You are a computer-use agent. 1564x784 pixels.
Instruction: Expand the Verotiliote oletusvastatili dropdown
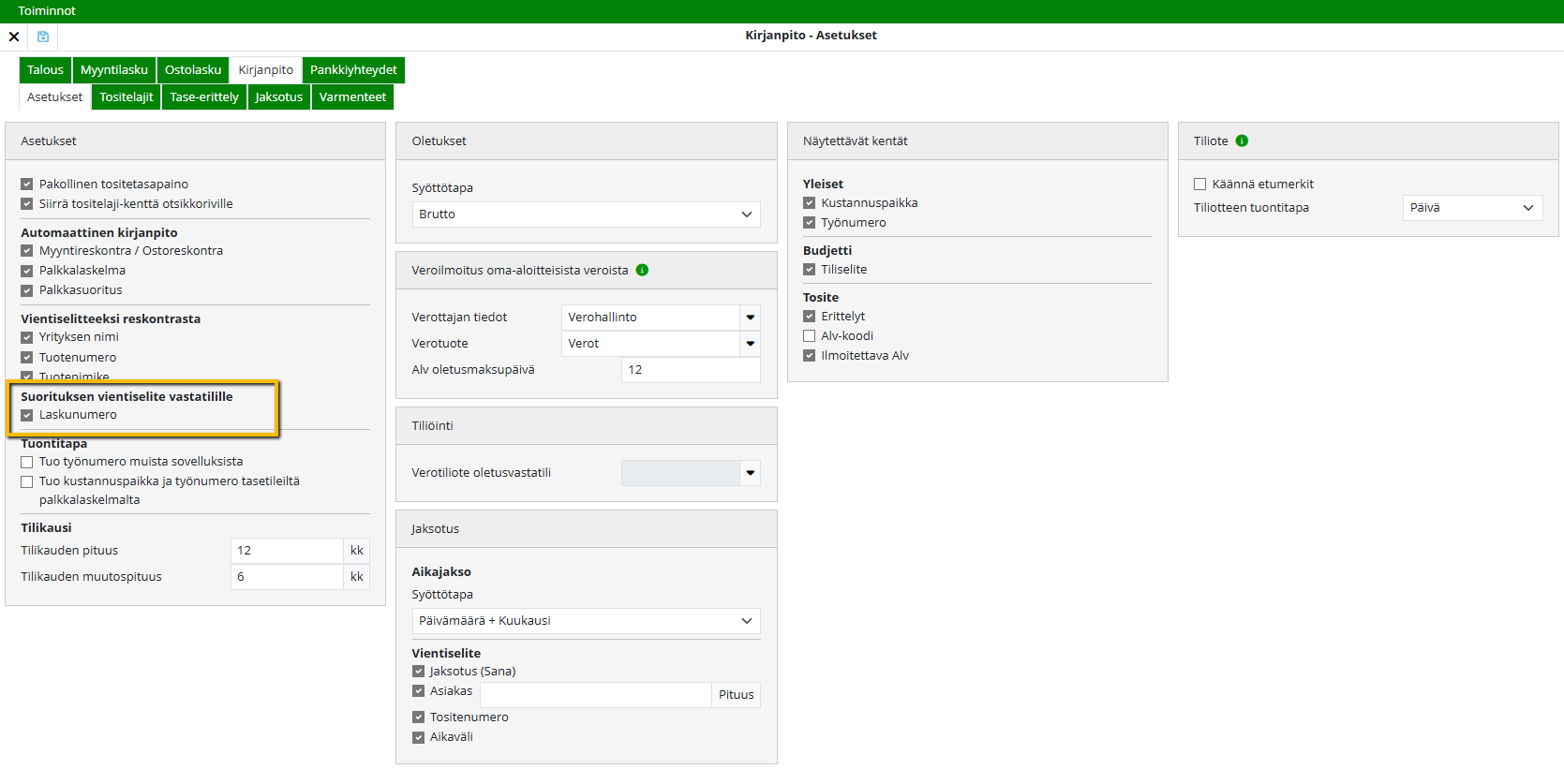[750, 473]
